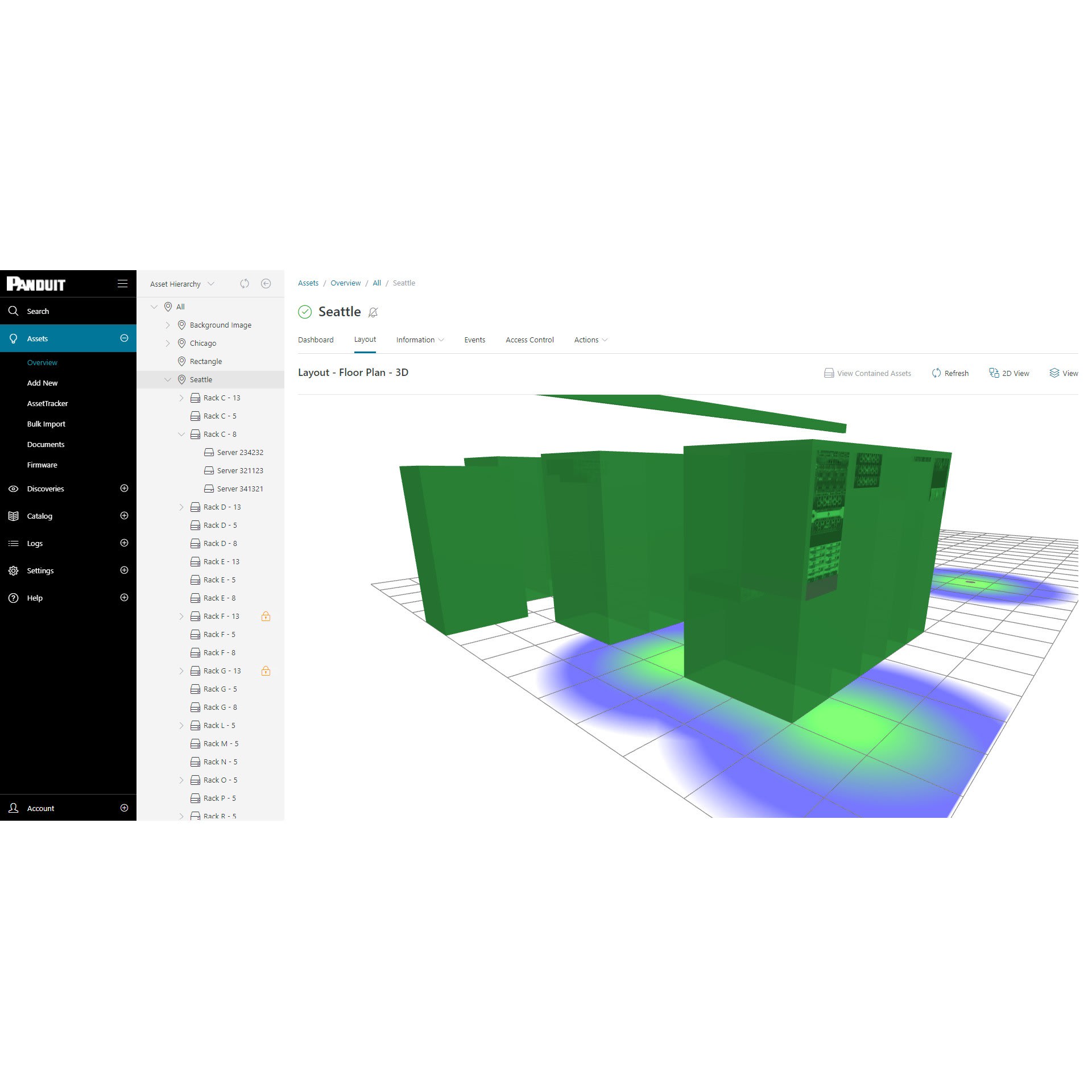
Task: Click the Overview breadcrumb link
Action: click(x=345, y=283)
